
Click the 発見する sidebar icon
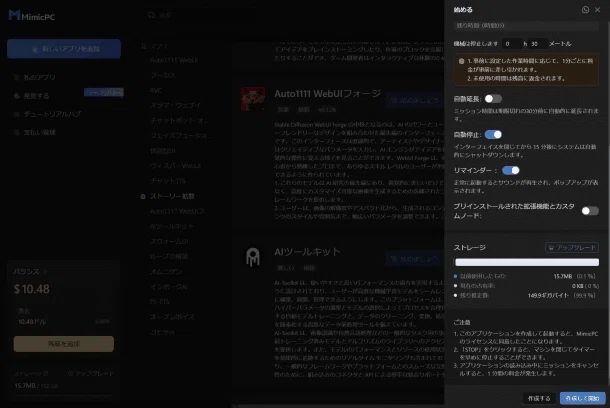16,96
